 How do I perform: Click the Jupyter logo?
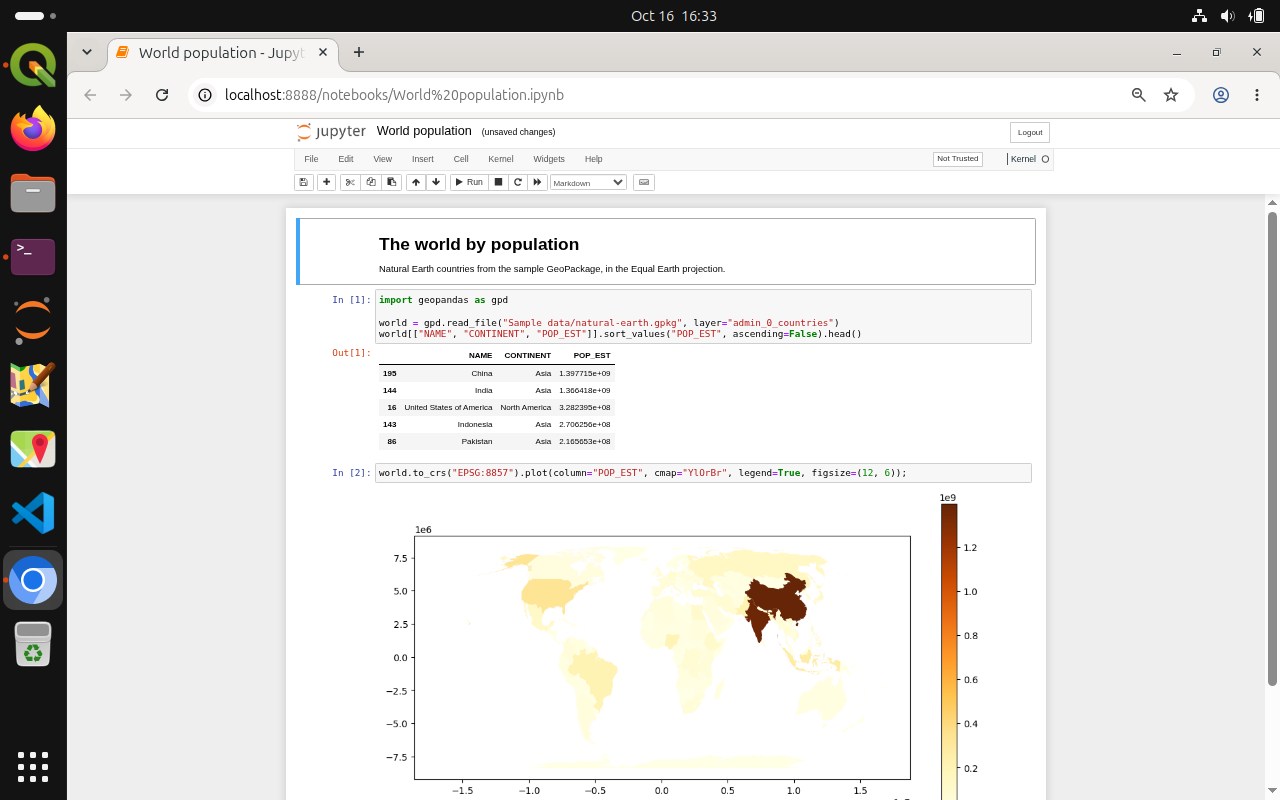click(x=331, y=131)
